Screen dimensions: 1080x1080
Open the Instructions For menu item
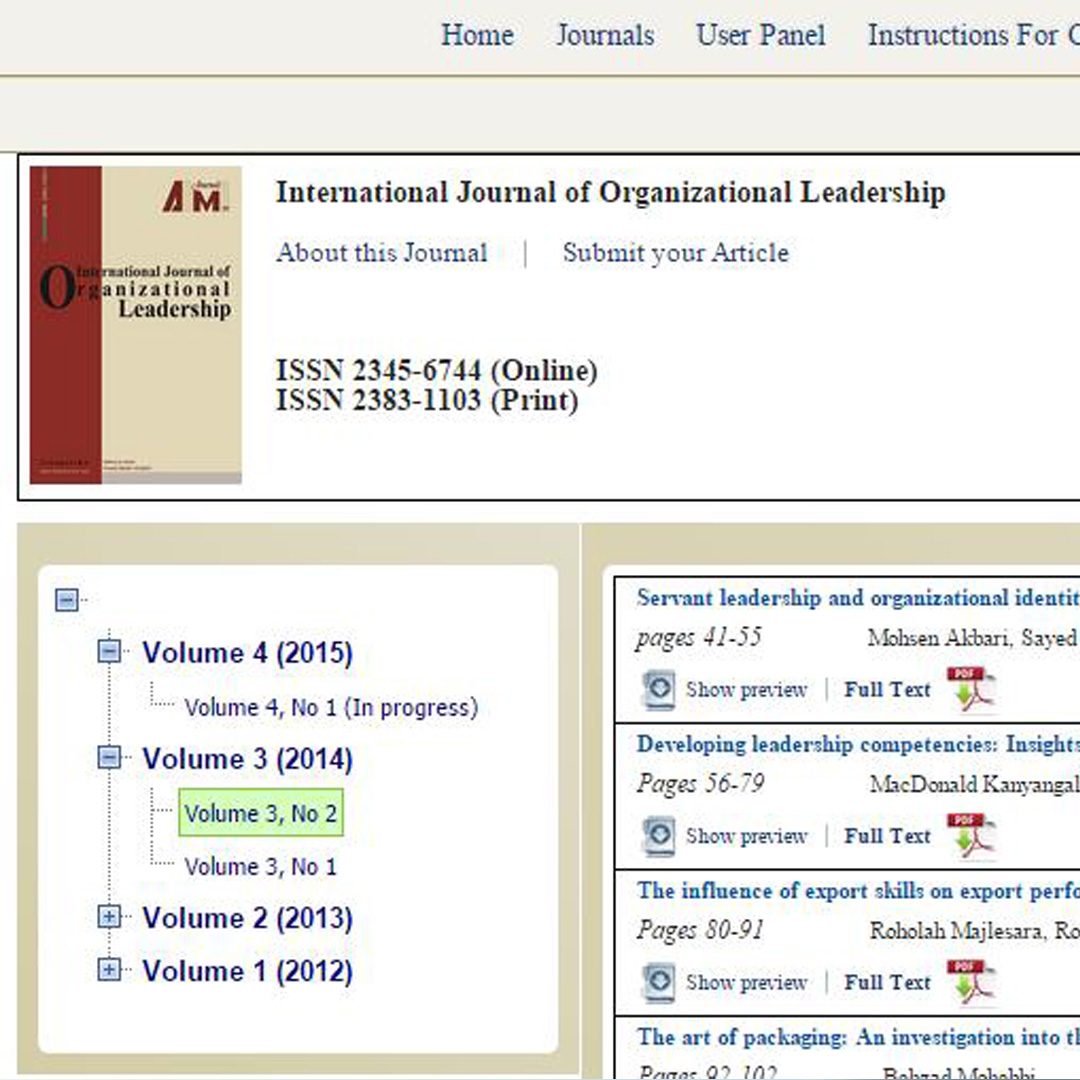tap(973, 35)
